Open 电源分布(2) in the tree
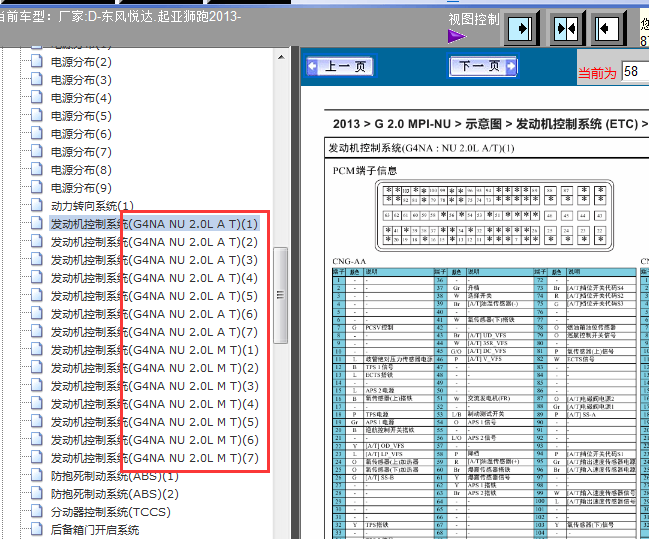 (81, 62)
